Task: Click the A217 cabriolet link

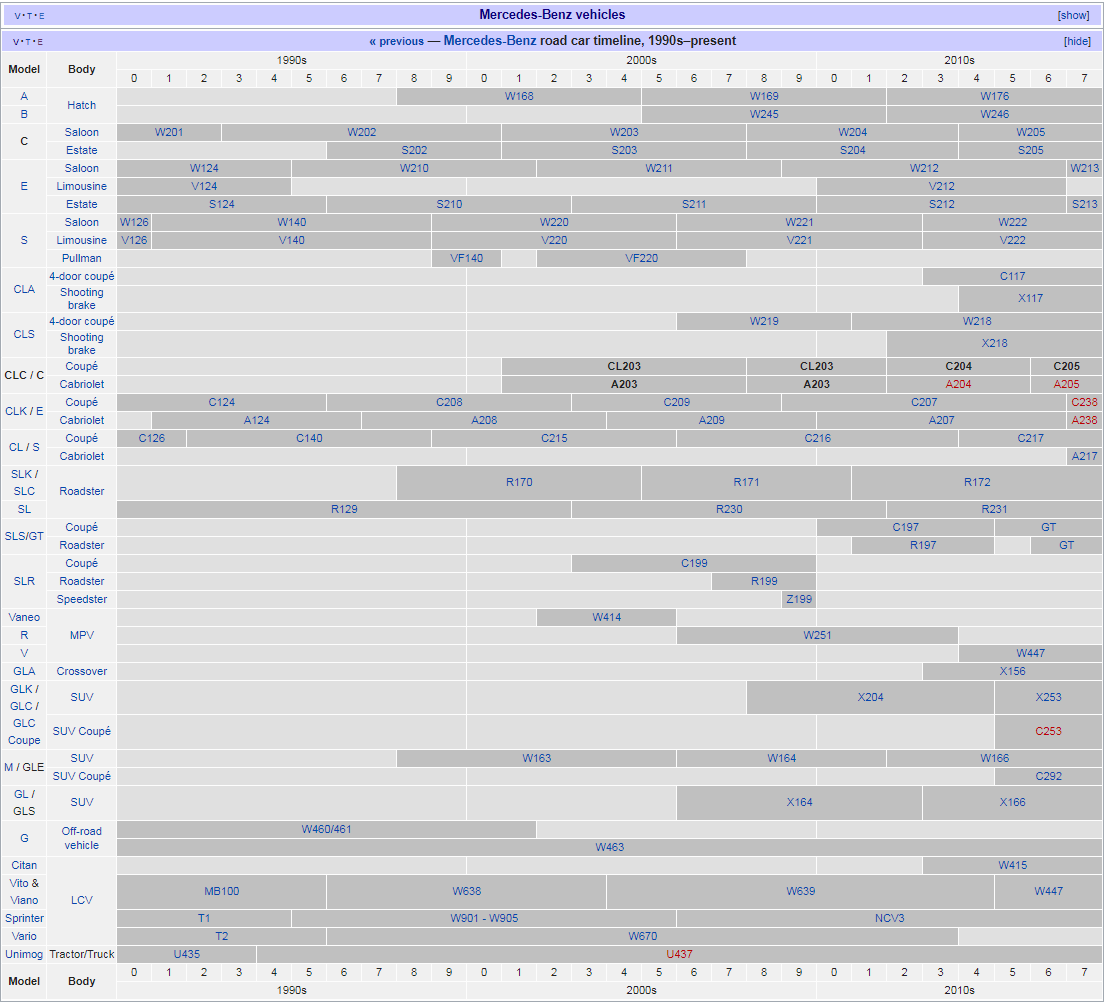Action: [x=1084, y=455]
